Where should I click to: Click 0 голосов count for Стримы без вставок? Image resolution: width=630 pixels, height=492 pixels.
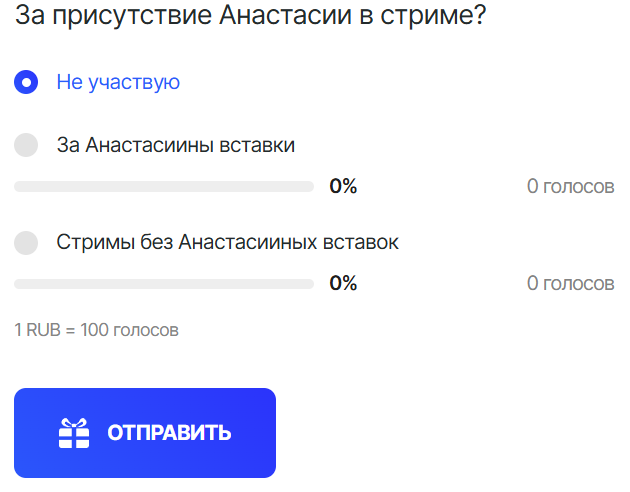[570, 284]
